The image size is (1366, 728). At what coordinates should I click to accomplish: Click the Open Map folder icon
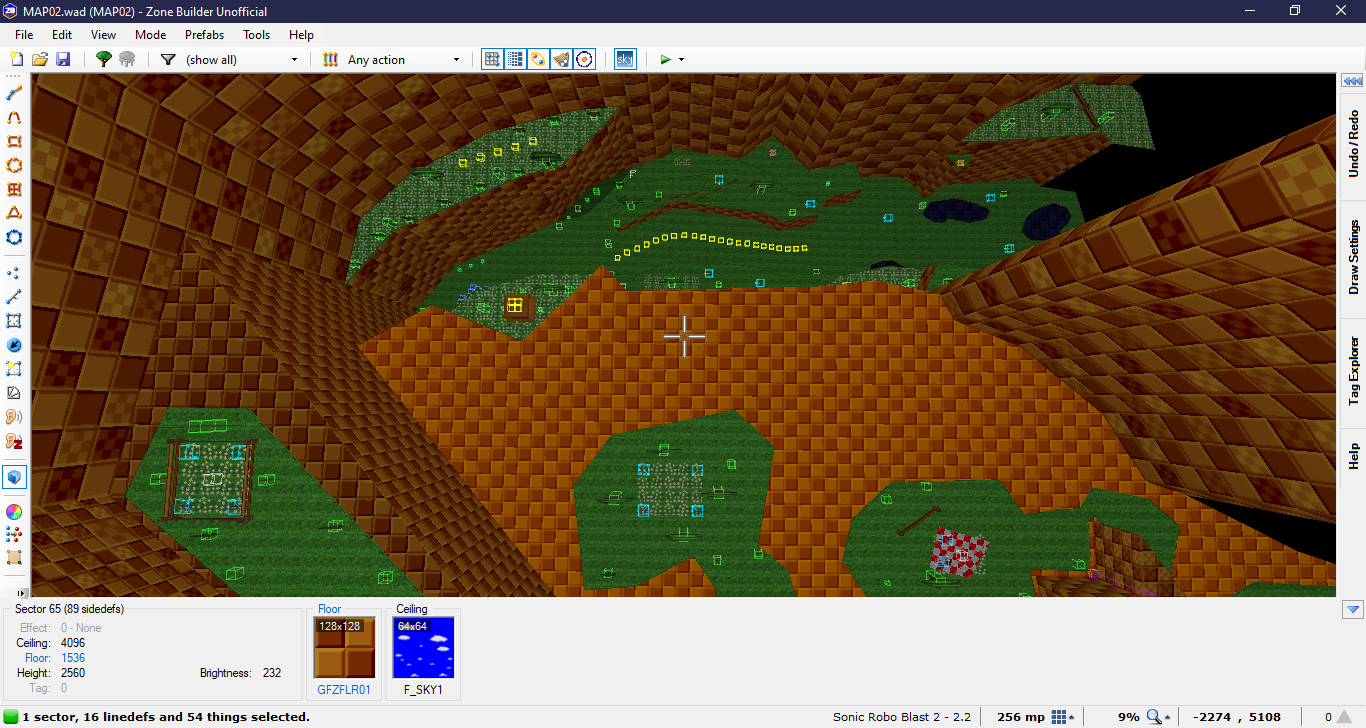click(40, 59)
